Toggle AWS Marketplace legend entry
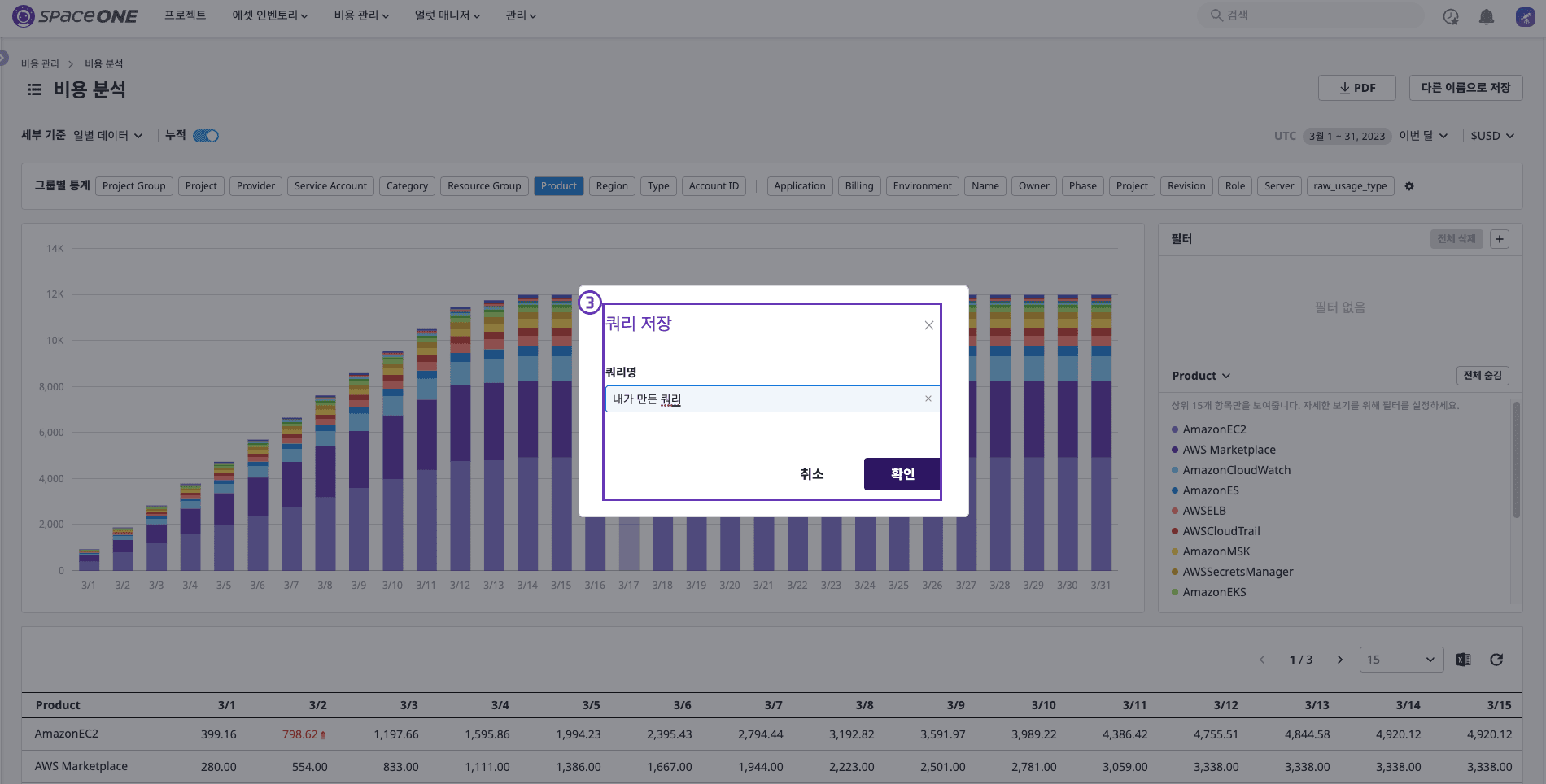The image size is (1546, 784). [1224, 450]
